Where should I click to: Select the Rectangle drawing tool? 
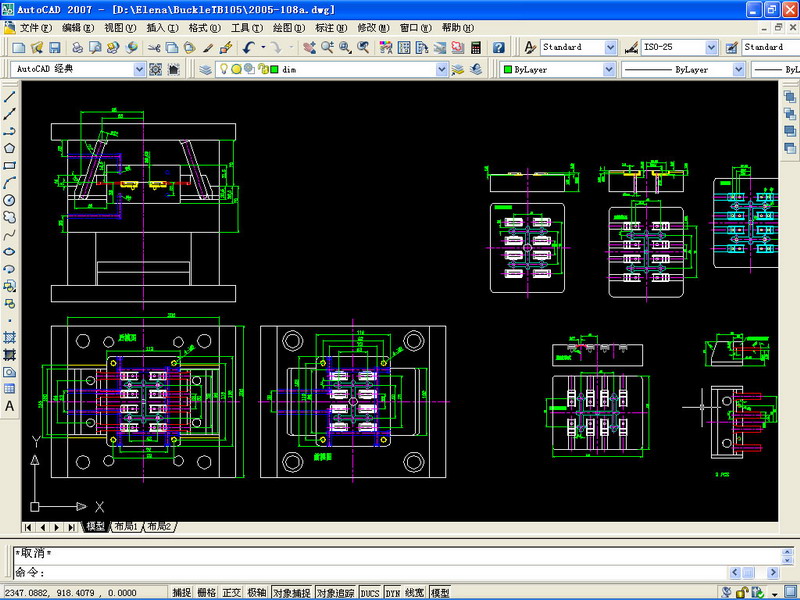tap(9, 165)
